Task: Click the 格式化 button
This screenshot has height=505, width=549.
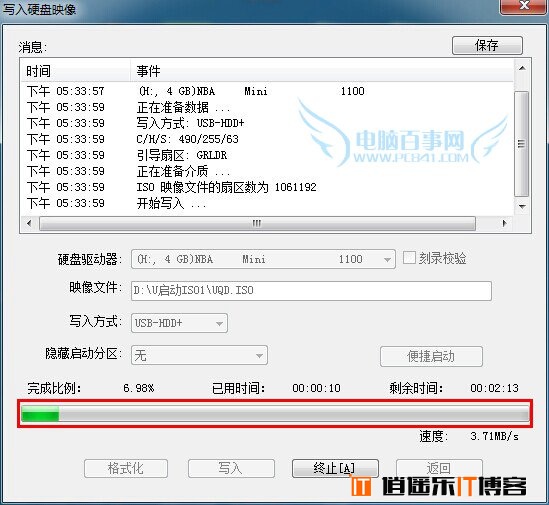Action: click(x=126, y=469)
